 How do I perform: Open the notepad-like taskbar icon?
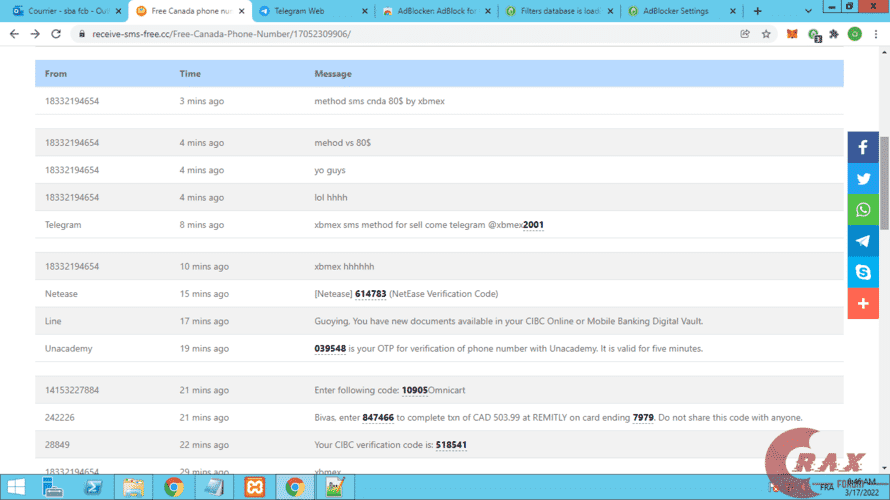(215, 487)
